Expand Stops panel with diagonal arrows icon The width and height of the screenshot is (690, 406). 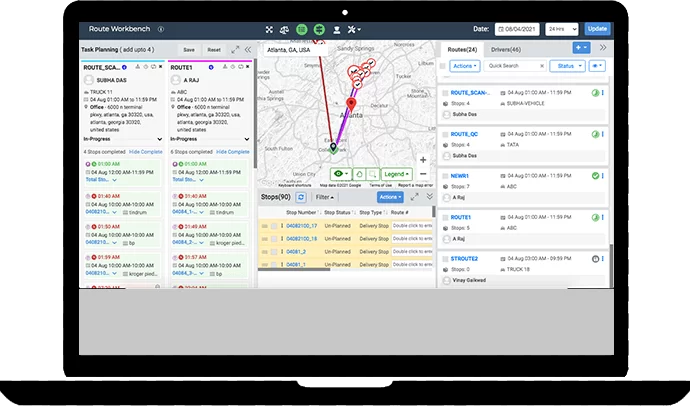pyautogui.click(x=415, y=197)
